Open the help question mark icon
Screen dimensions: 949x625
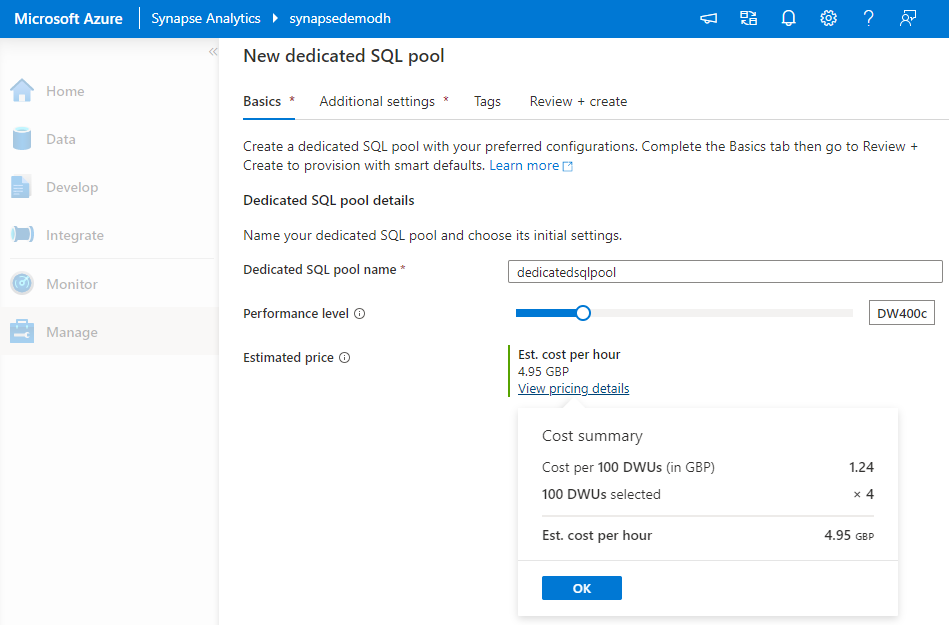click(x=869, y=19)
